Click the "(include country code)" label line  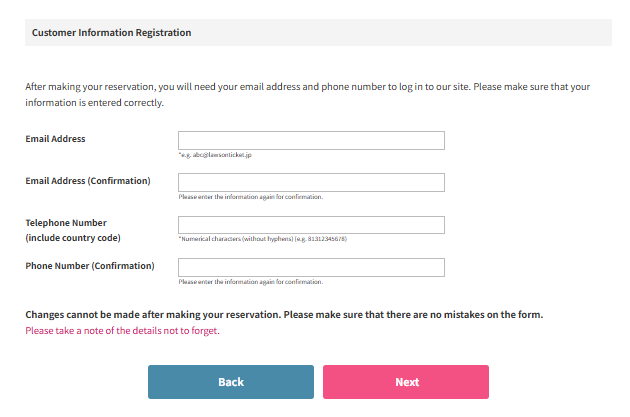click(x=75, y=238)
